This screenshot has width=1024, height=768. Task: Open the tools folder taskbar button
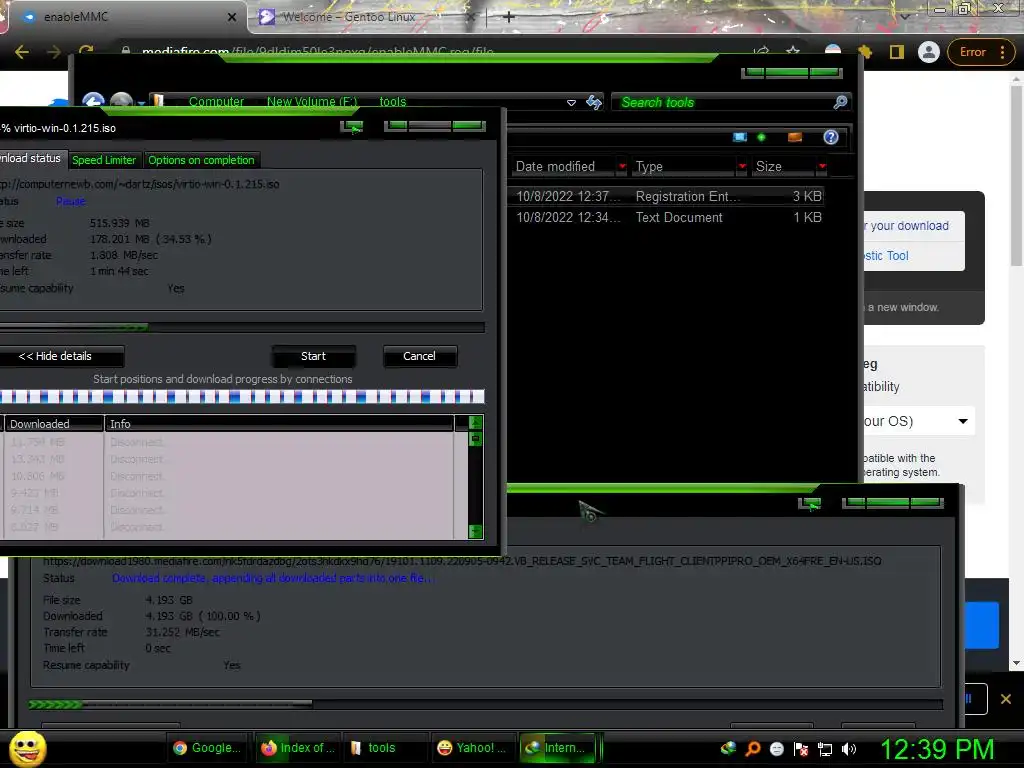pos(385,748)
